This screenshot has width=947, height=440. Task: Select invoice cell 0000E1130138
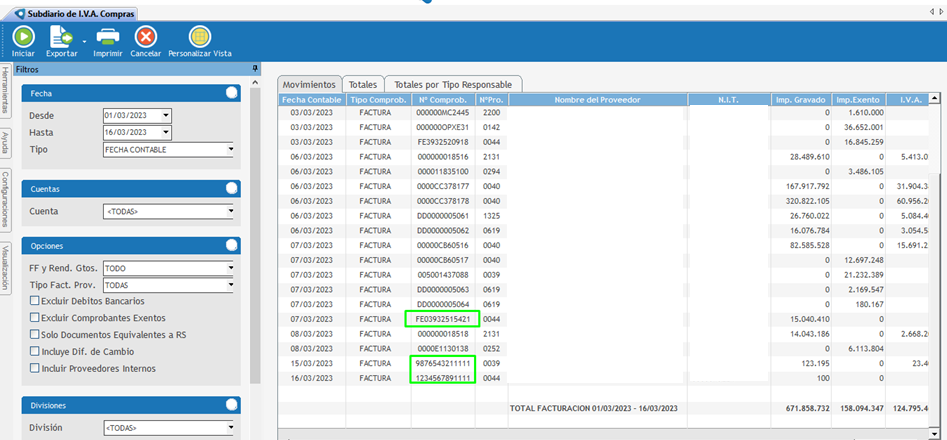pyautogui.click(x=443, y=348)
